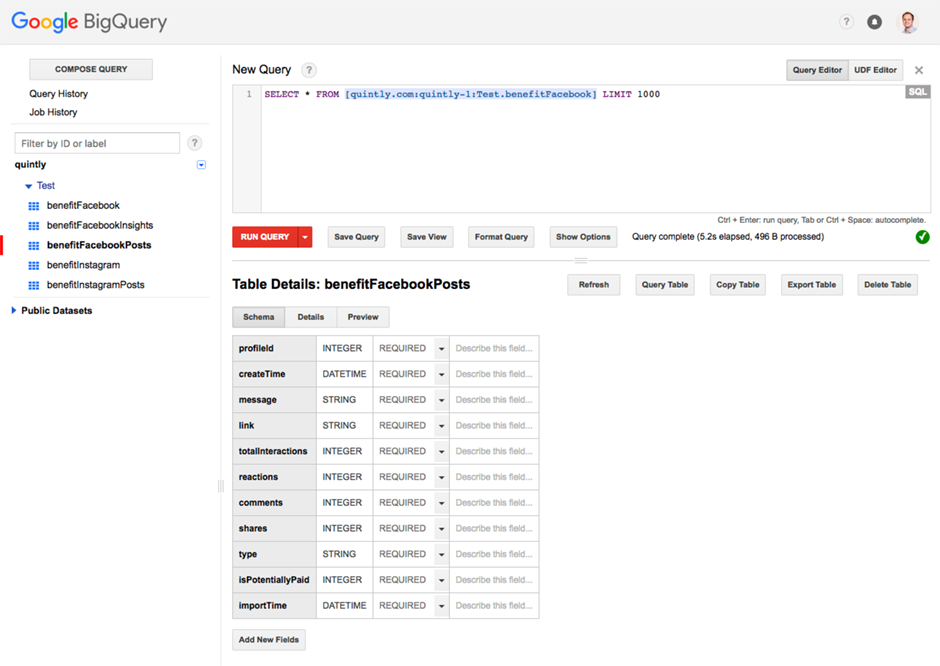Open mode dropdown for isPotentiallyPaid field
The width and height of the screenshot is (940, 666).
click(441, 580)
